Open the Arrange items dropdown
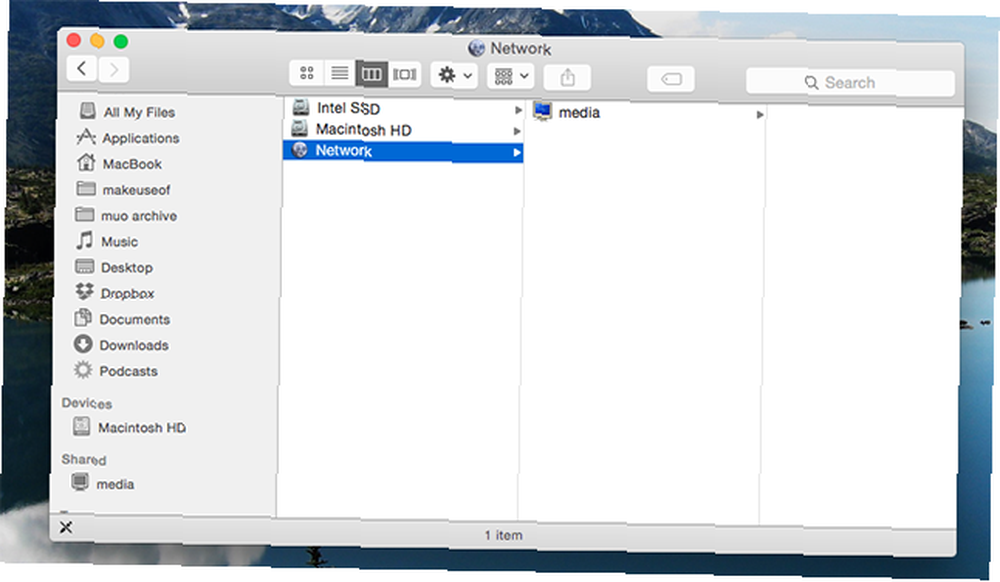Viewport: 1000px width, 582px height. tap(511, 76)
